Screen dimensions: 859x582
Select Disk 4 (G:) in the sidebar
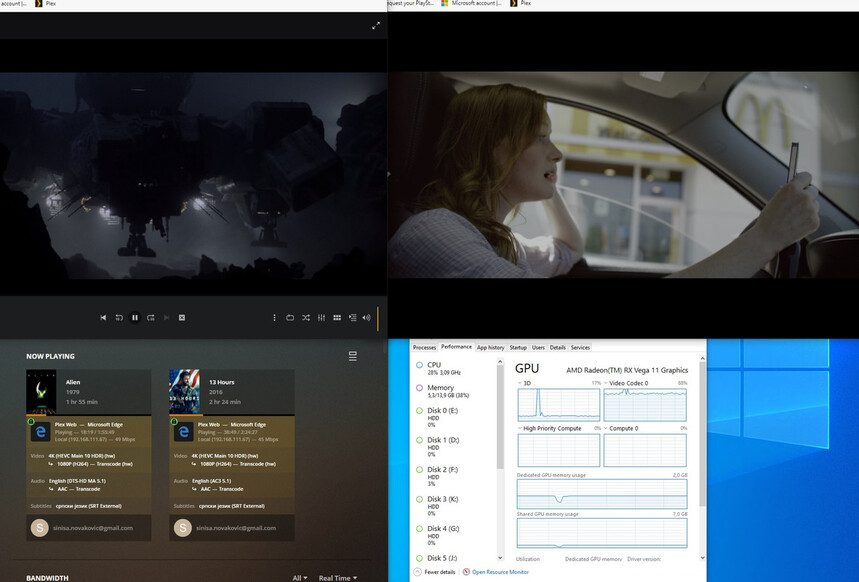455,535
